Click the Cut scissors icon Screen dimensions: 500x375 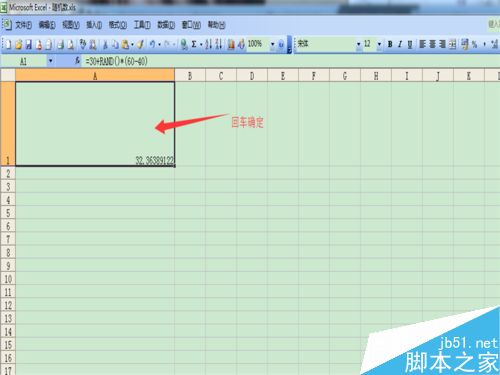pyautogui.click(x=105, y=44)
